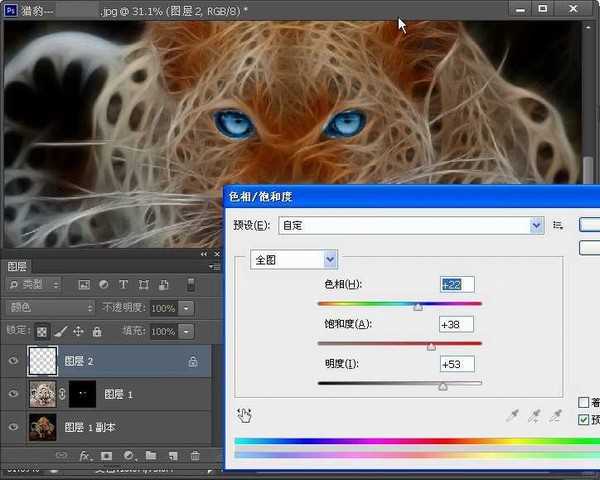Toggle visibility of layer 图层 1 副本
Image resolution: width=600 pixels, height=480 pixels.
[x=14, y=427]
